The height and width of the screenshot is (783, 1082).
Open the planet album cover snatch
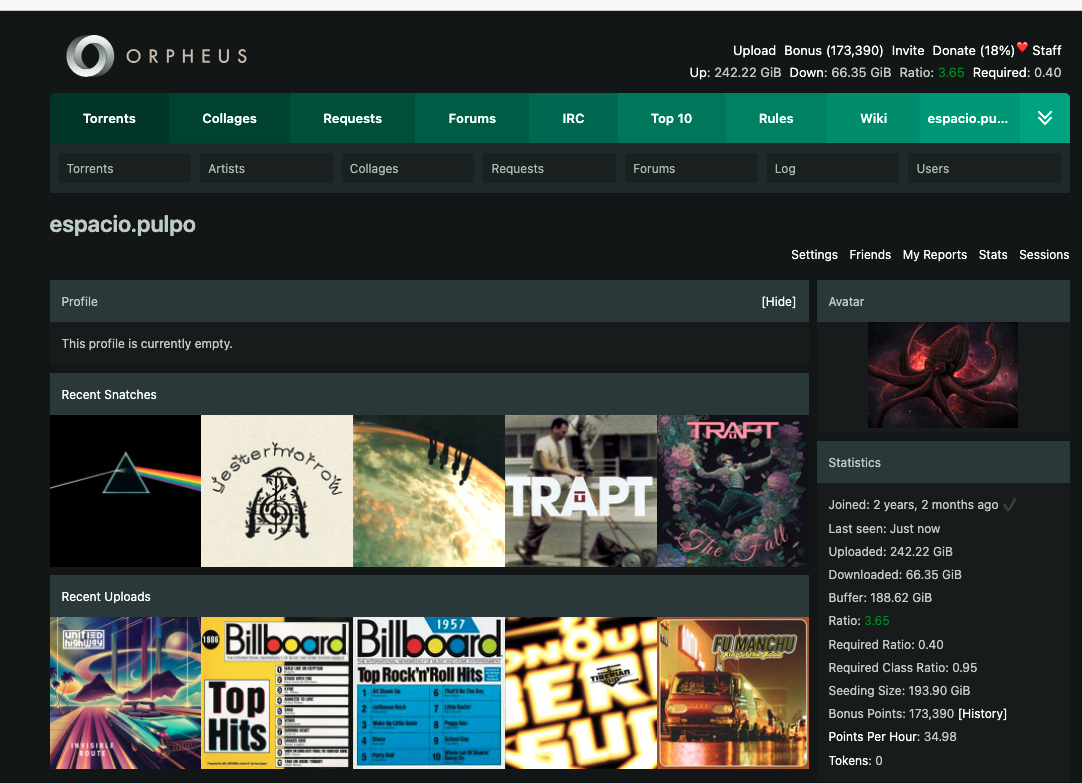pos(429,490)
